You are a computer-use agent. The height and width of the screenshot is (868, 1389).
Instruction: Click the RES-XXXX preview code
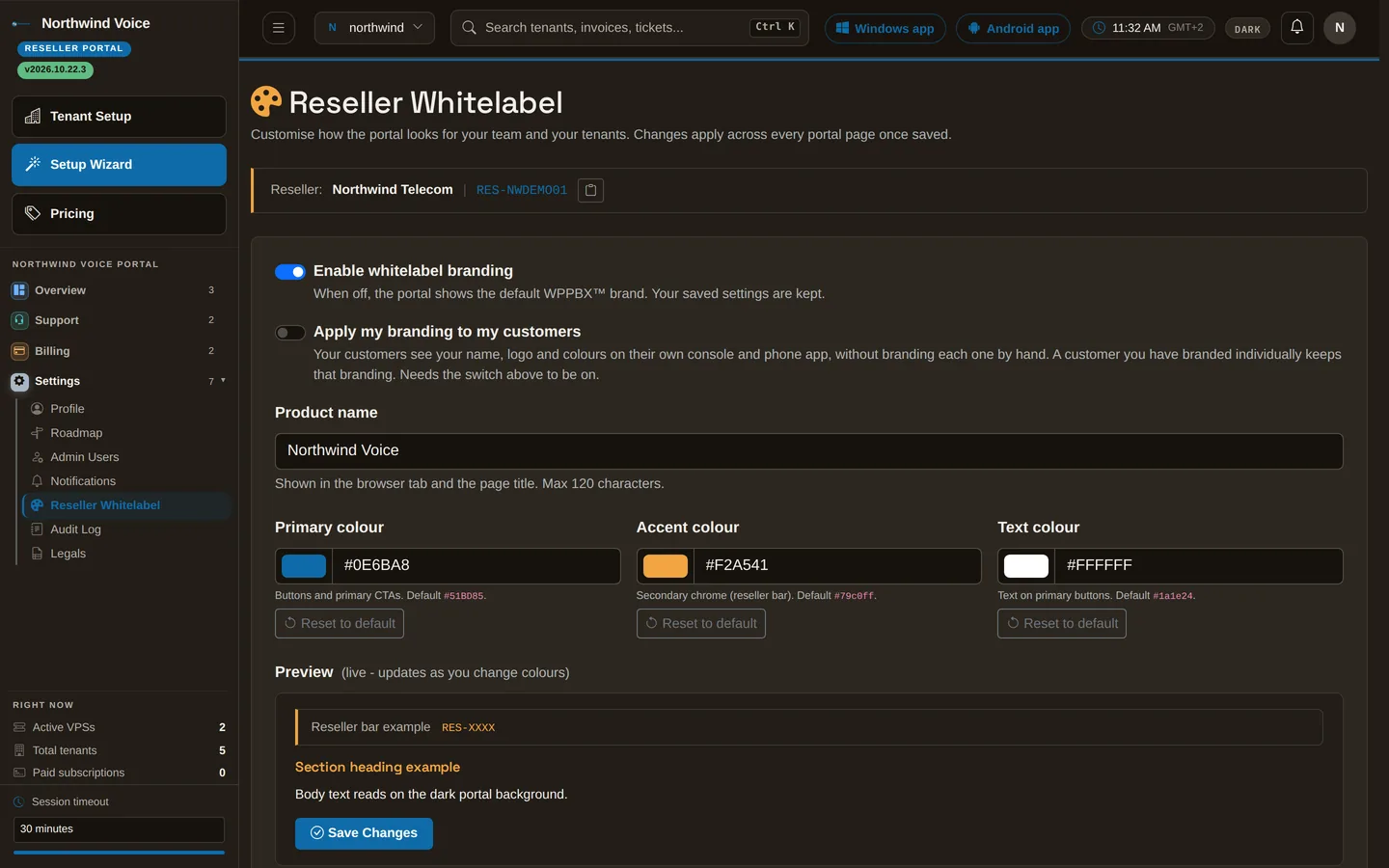[468, 728]
